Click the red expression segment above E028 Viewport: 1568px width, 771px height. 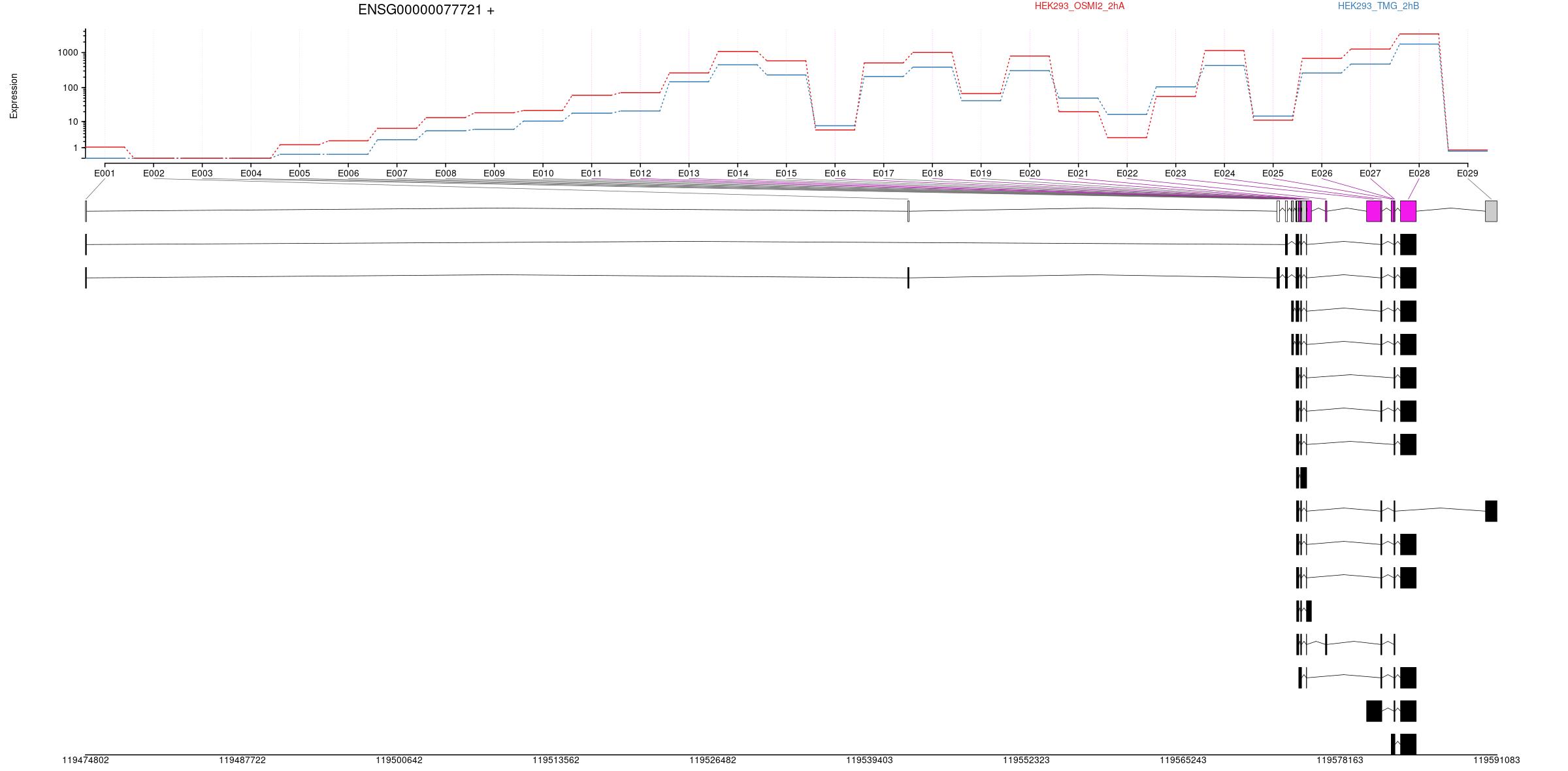coord(1419,34)
